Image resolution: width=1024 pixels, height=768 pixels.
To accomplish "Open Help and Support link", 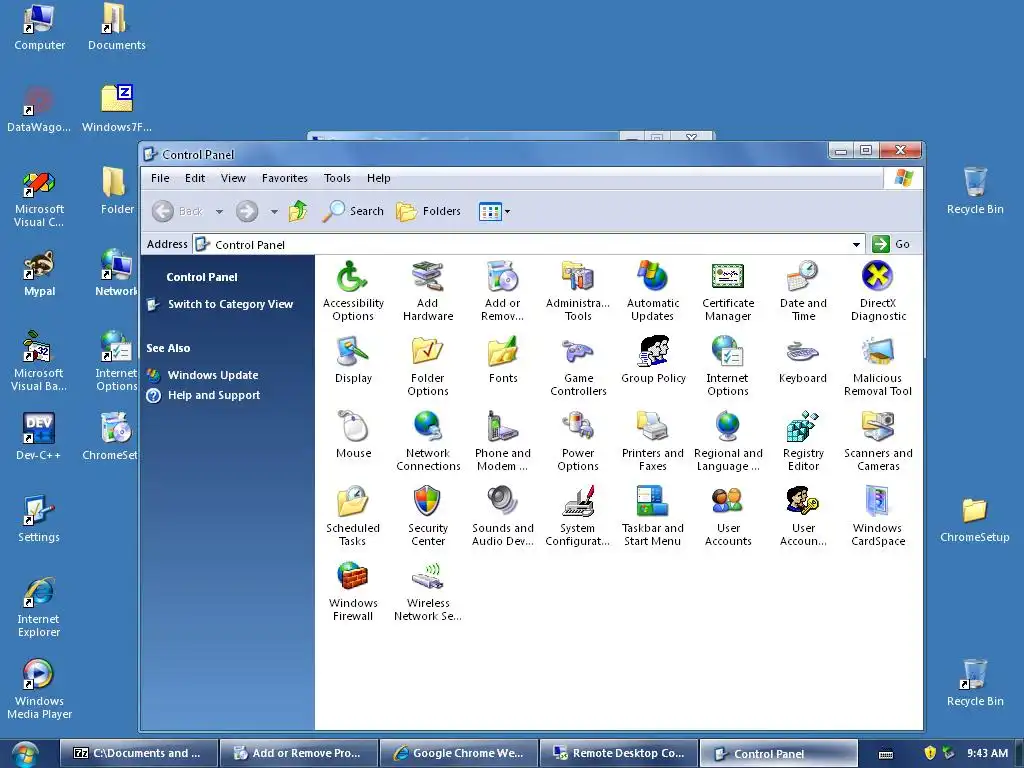I will coord(214,396).
